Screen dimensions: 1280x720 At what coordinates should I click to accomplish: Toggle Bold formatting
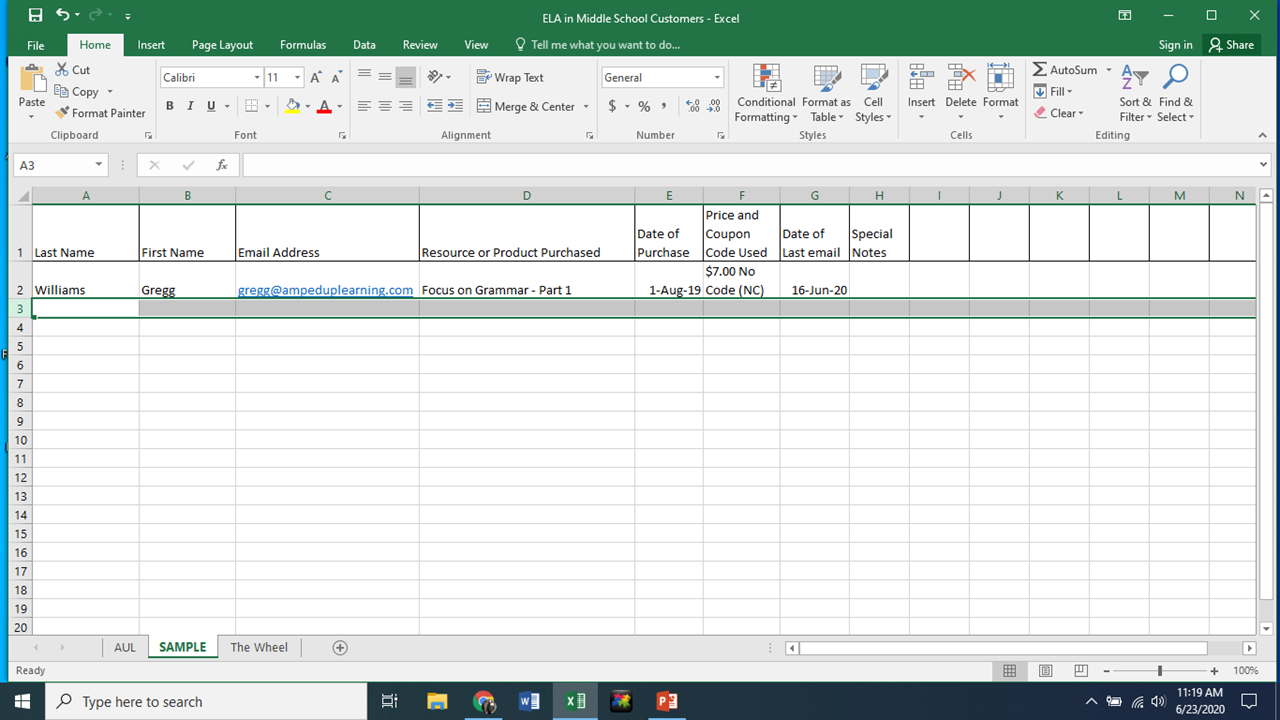click(170, 106)
